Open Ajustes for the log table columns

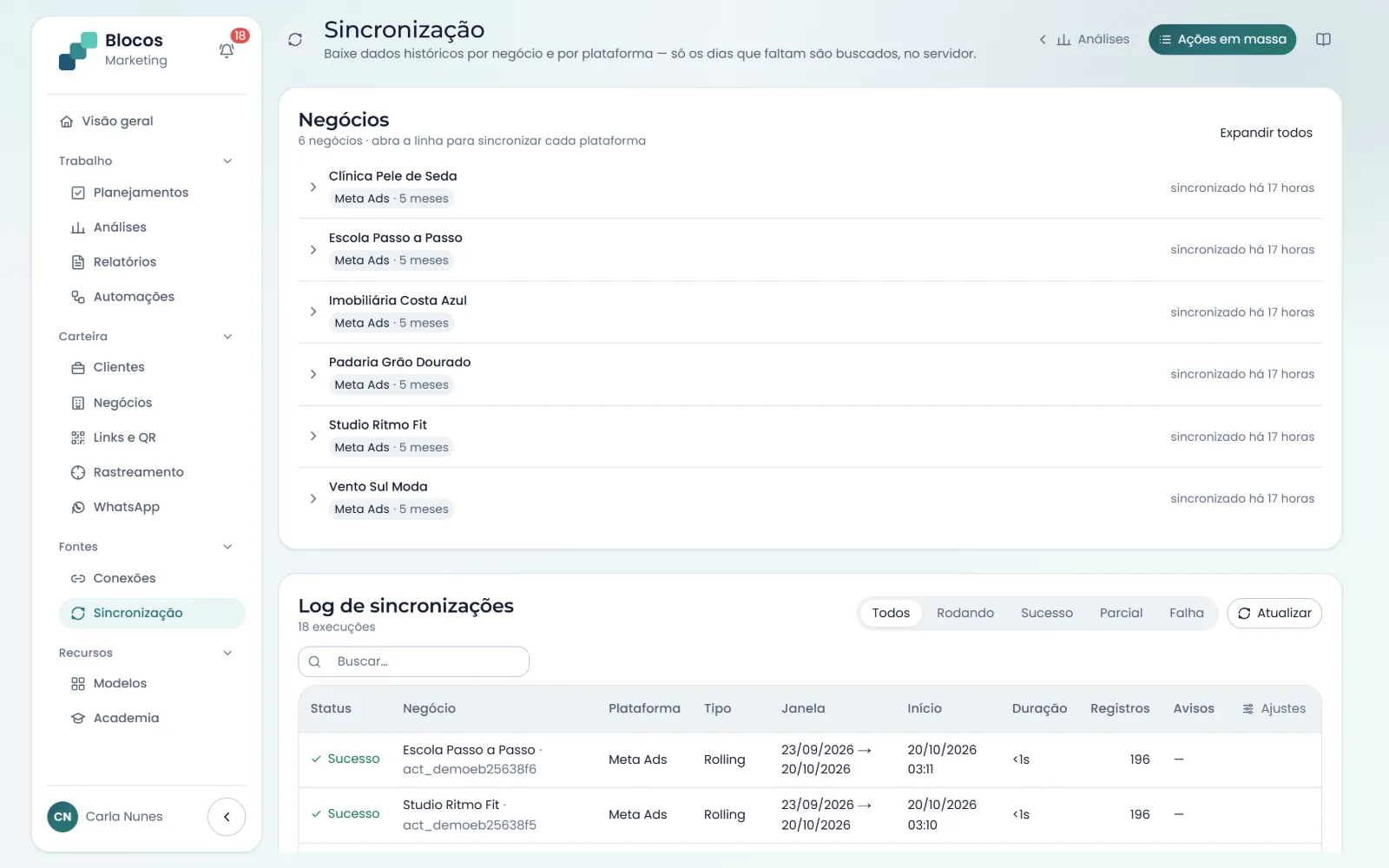(x=1274, y=708)
